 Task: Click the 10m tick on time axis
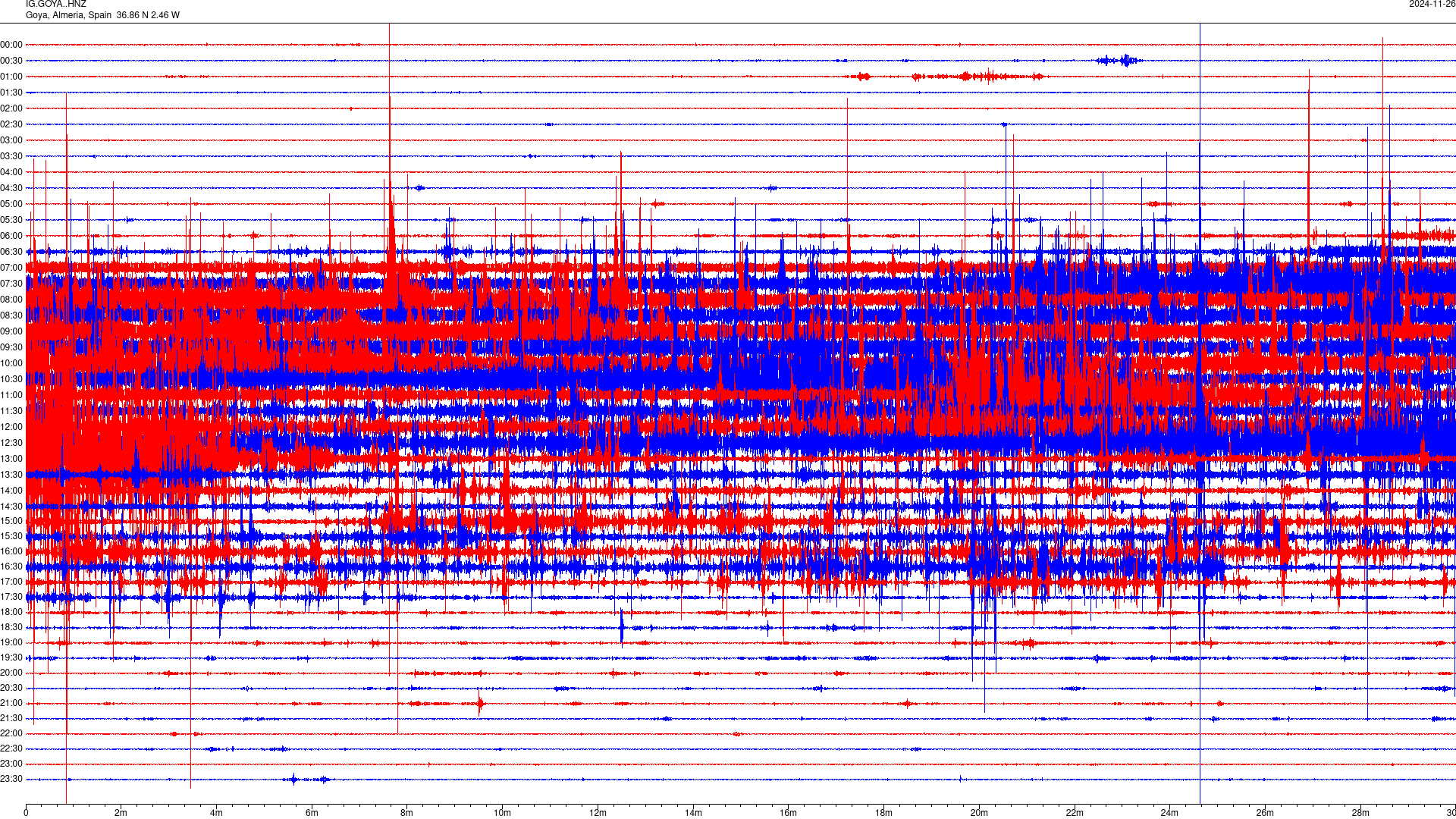pyautogui.click(x=502, y=813)
